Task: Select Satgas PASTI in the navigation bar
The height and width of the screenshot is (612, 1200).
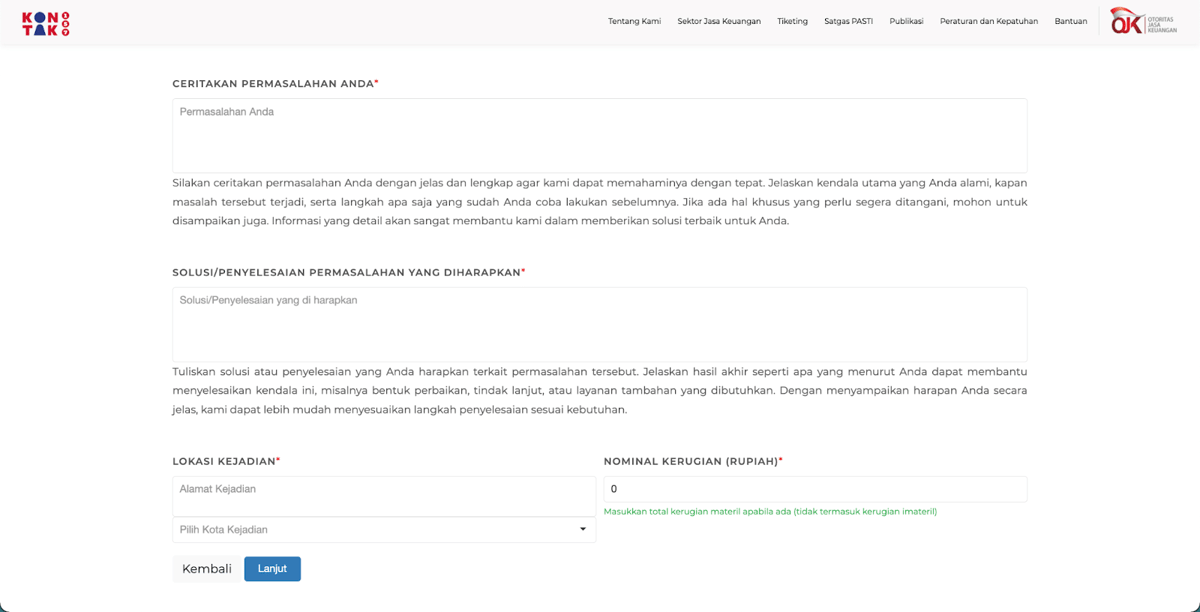Action: [848, 21]
